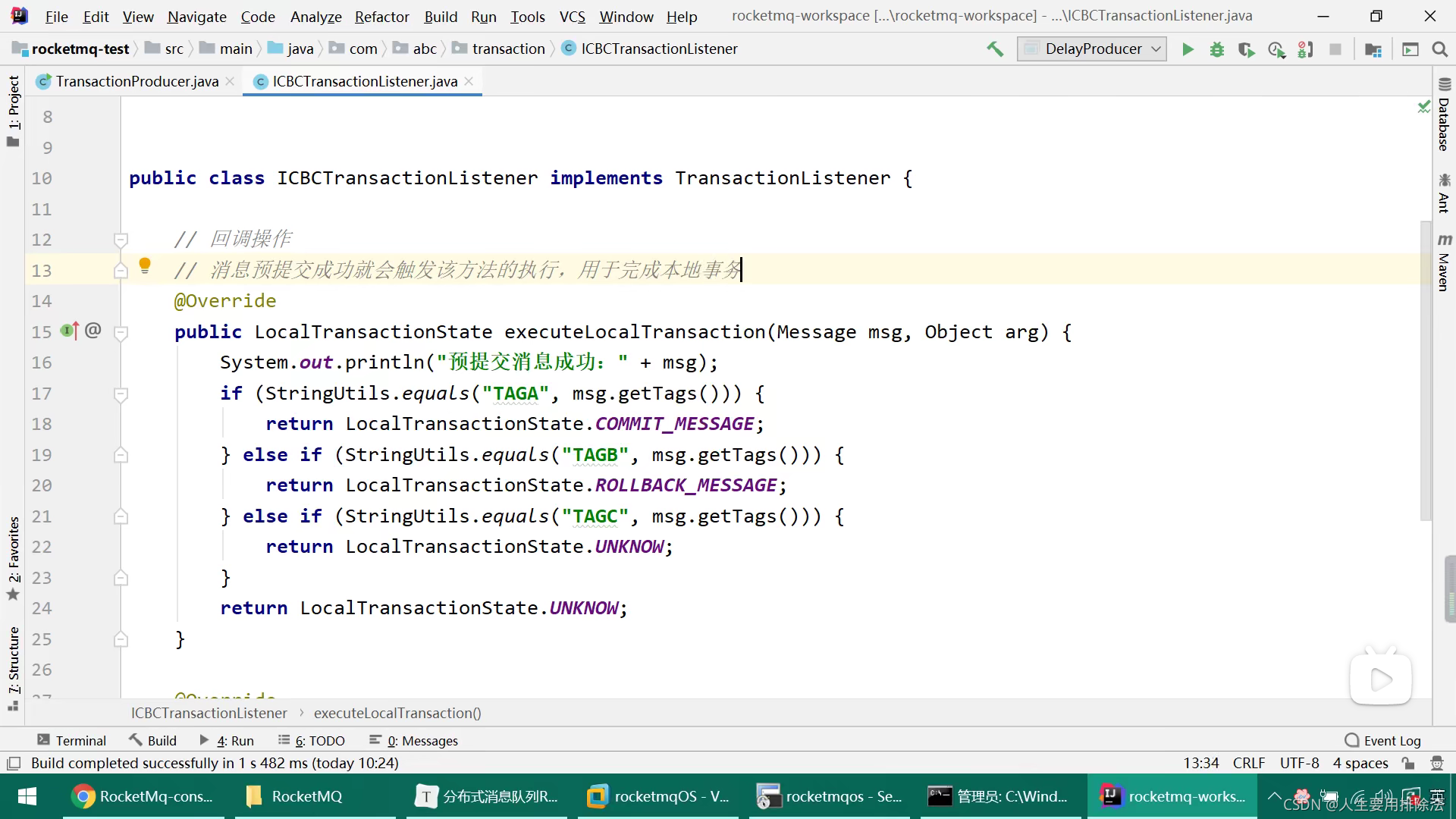Click the gray Stop square icon
The height and width of the screenshot is (819, 1456).
[1335, 49]
